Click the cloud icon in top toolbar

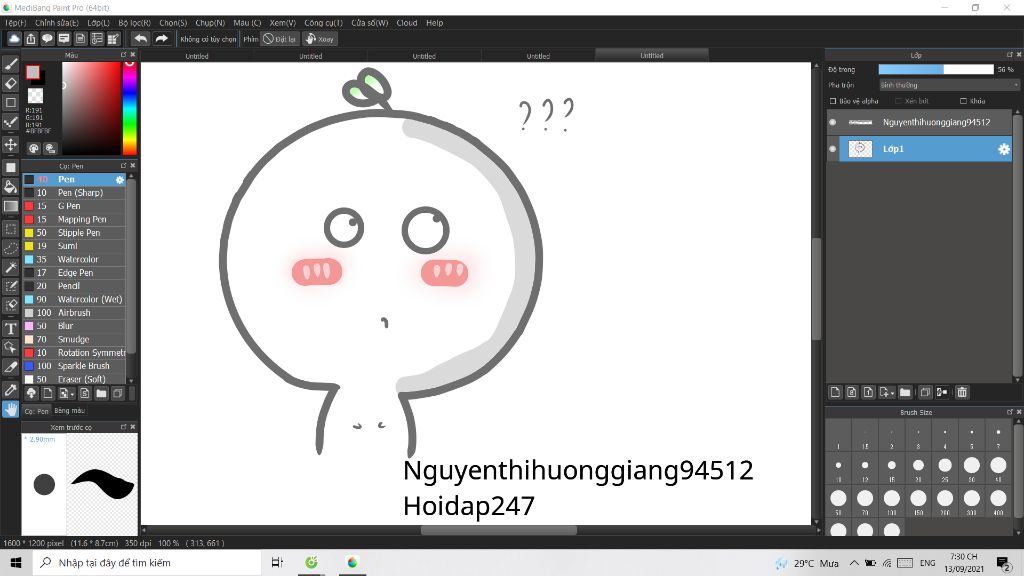coord(14,39)
